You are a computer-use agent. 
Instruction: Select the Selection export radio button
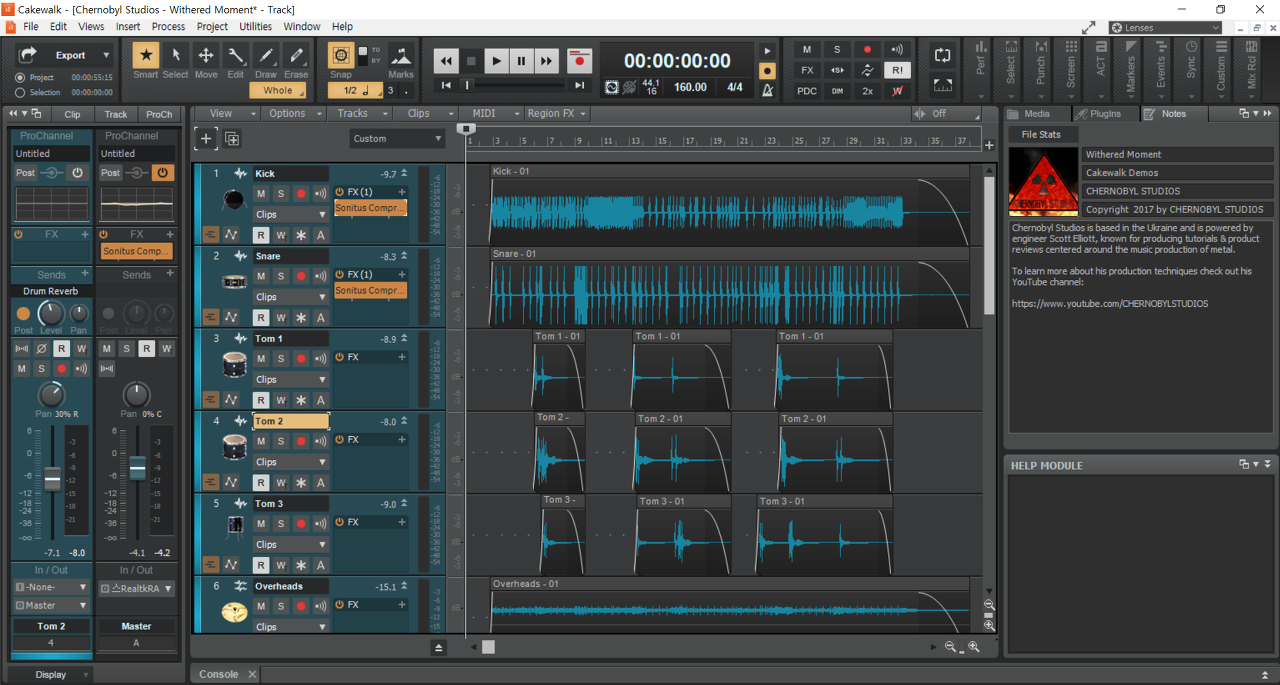pos(20,92)
